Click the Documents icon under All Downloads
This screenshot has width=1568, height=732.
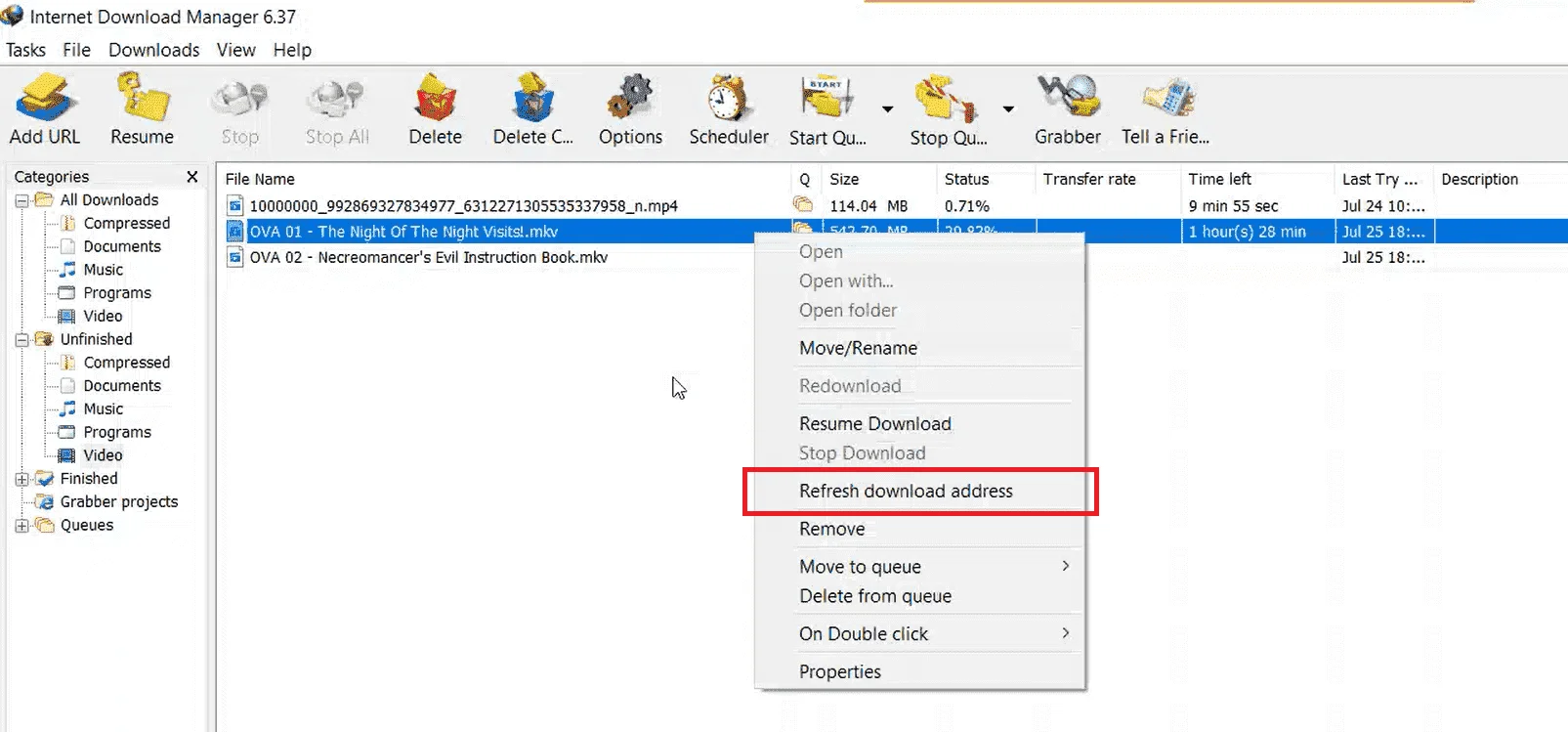pos(67,246)
